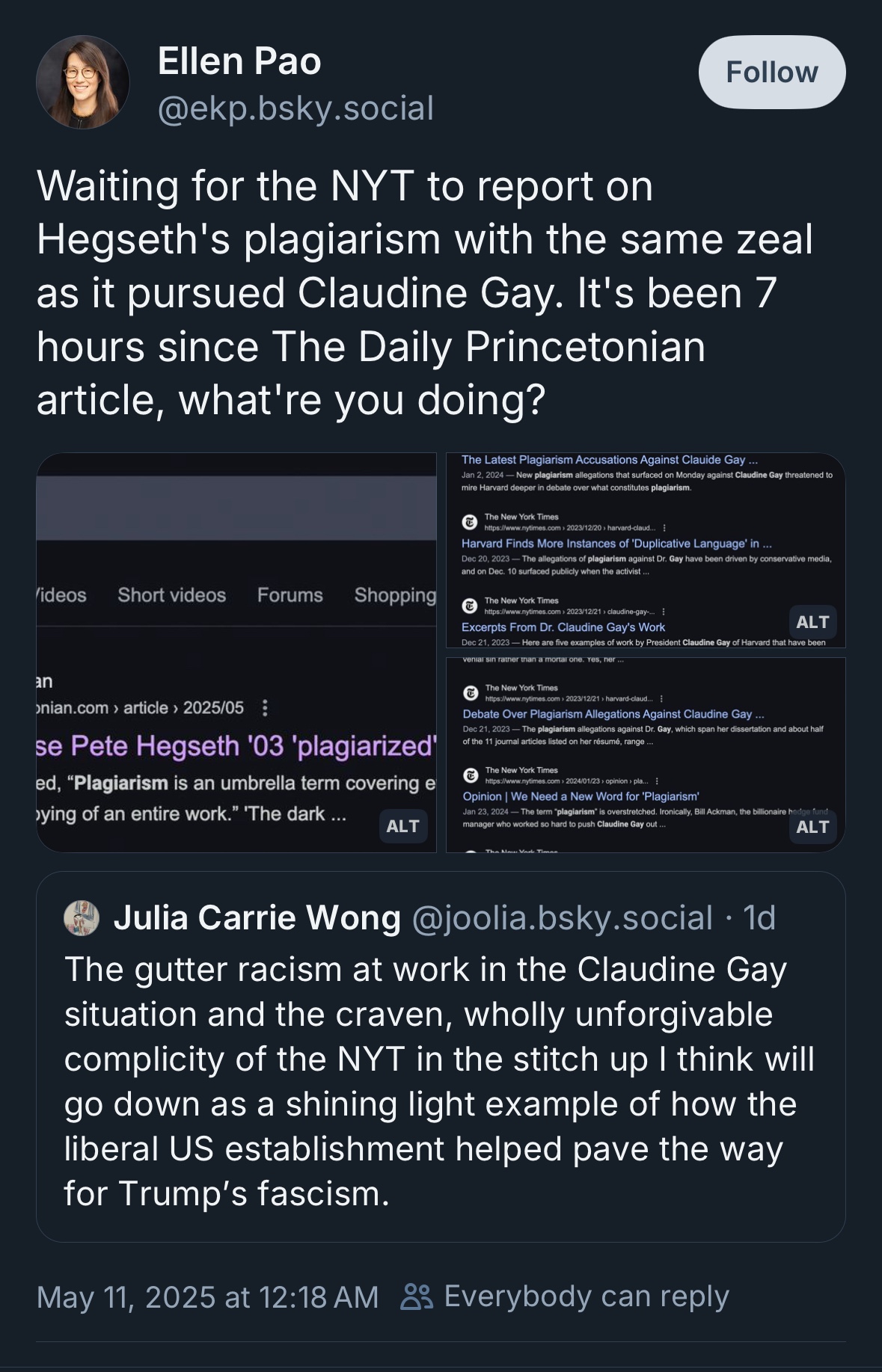Select the "Forums" search tab

click(x=290, y=595)
